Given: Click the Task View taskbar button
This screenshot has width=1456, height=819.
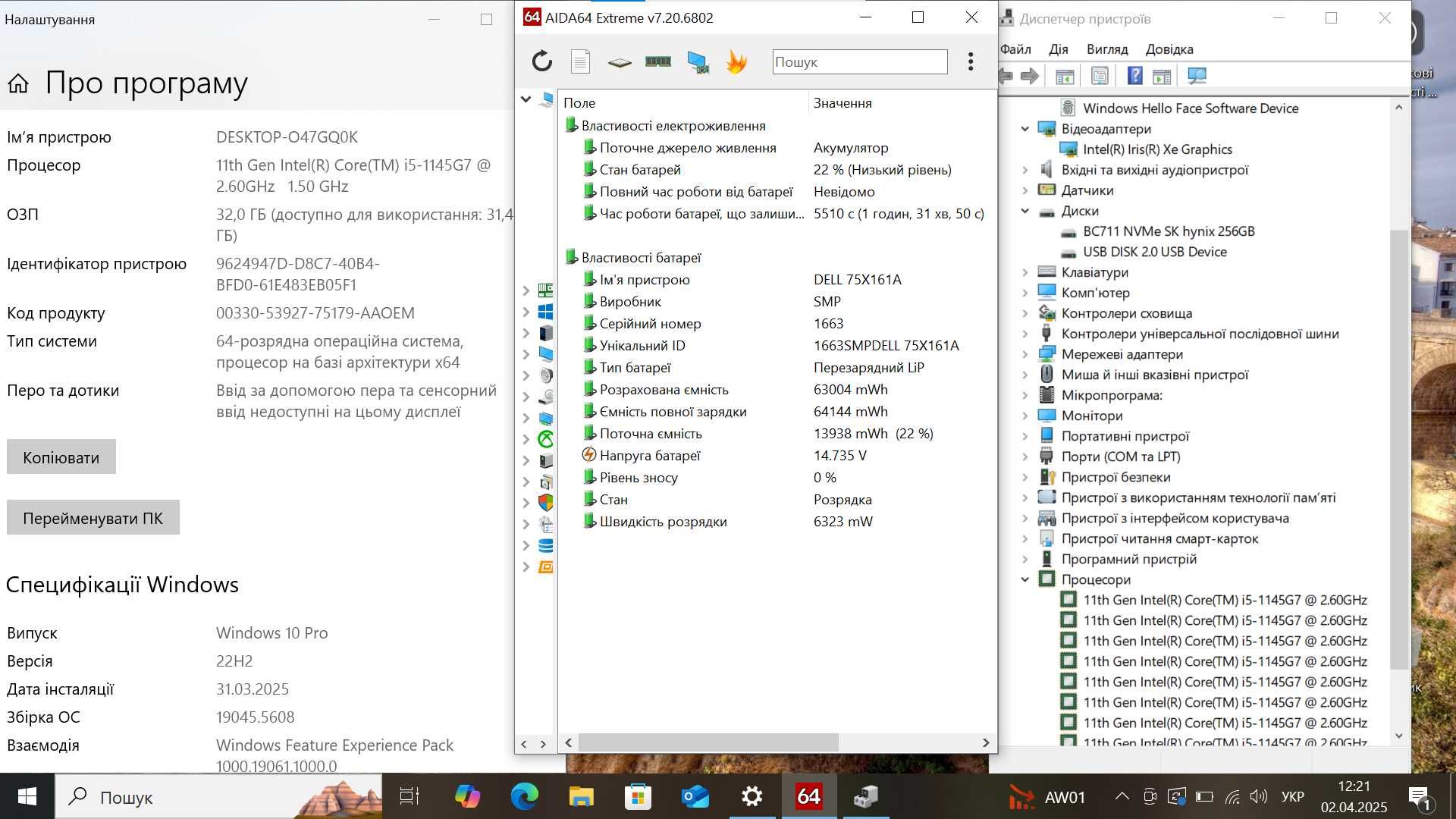Looking at the screenshot, I should point(409,796).
